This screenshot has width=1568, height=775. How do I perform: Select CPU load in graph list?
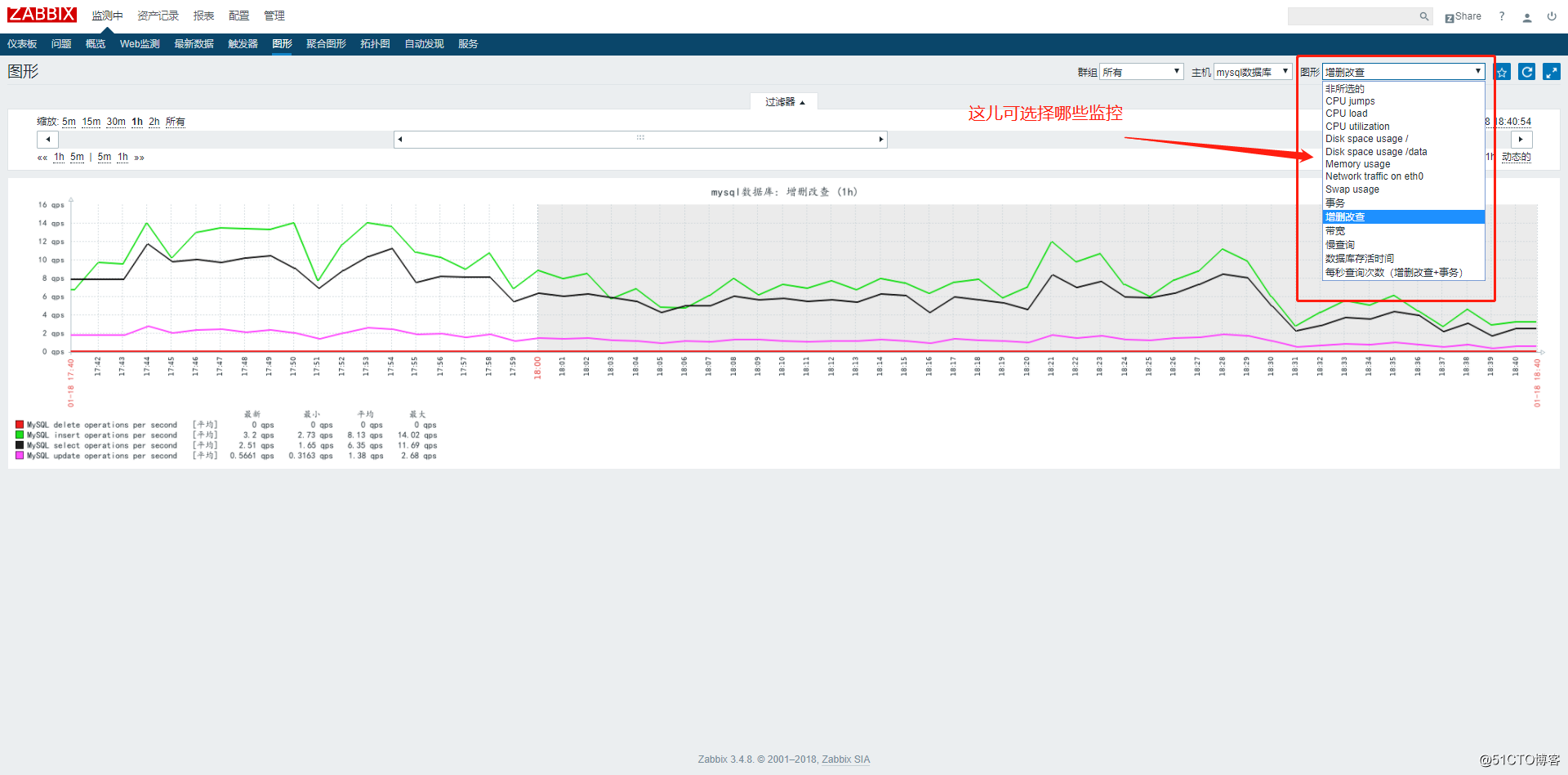tap(1403, 114)
